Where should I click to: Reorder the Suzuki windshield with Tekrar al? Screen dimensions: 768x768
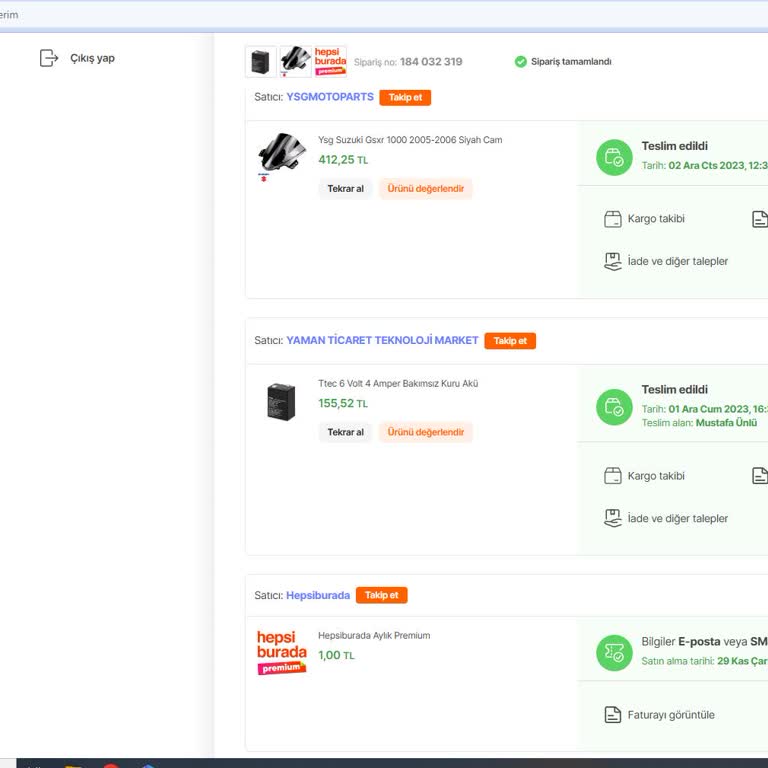tap(345, 189)
